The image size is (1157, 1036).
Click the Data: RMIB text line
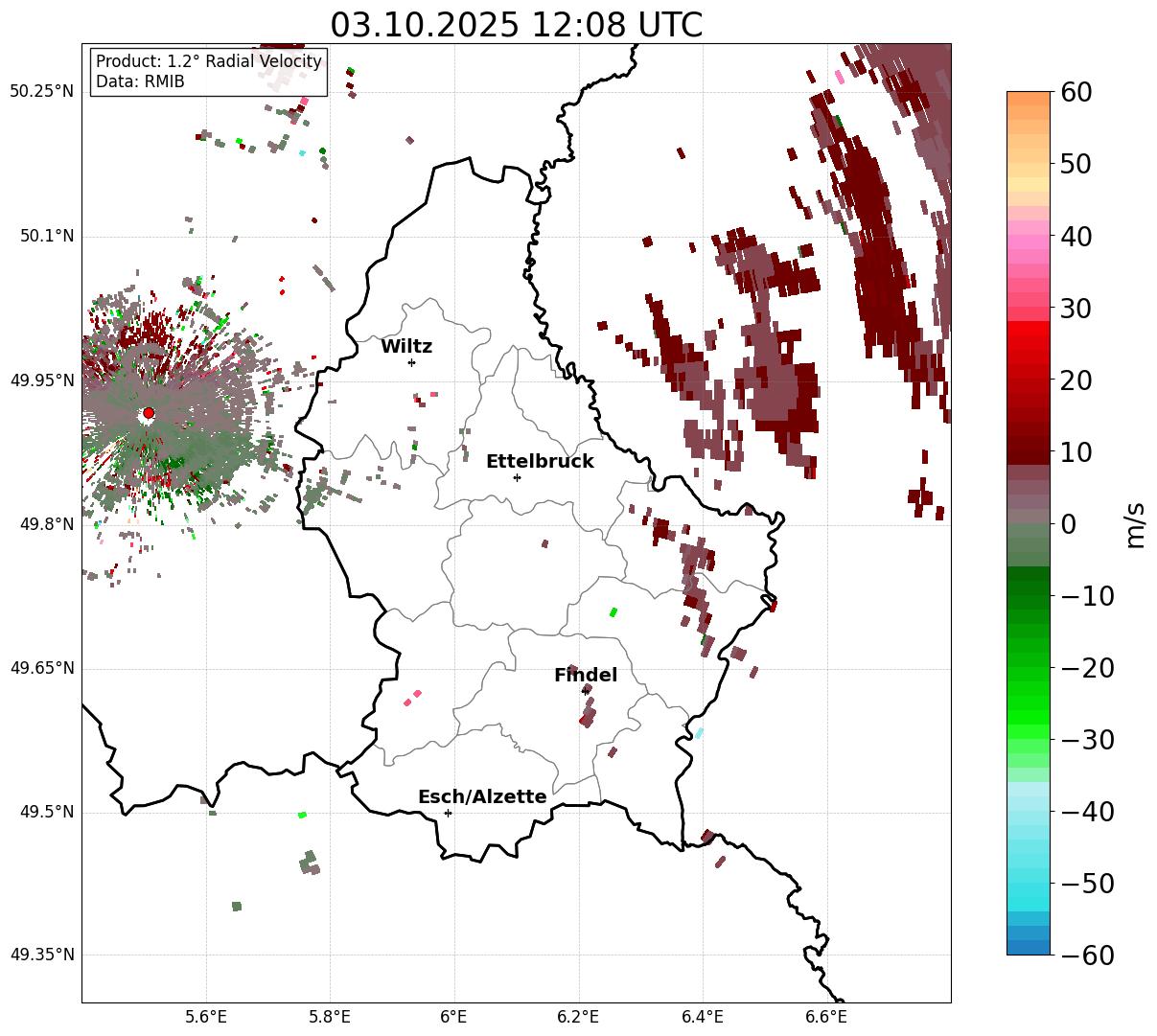coord(140,82)
